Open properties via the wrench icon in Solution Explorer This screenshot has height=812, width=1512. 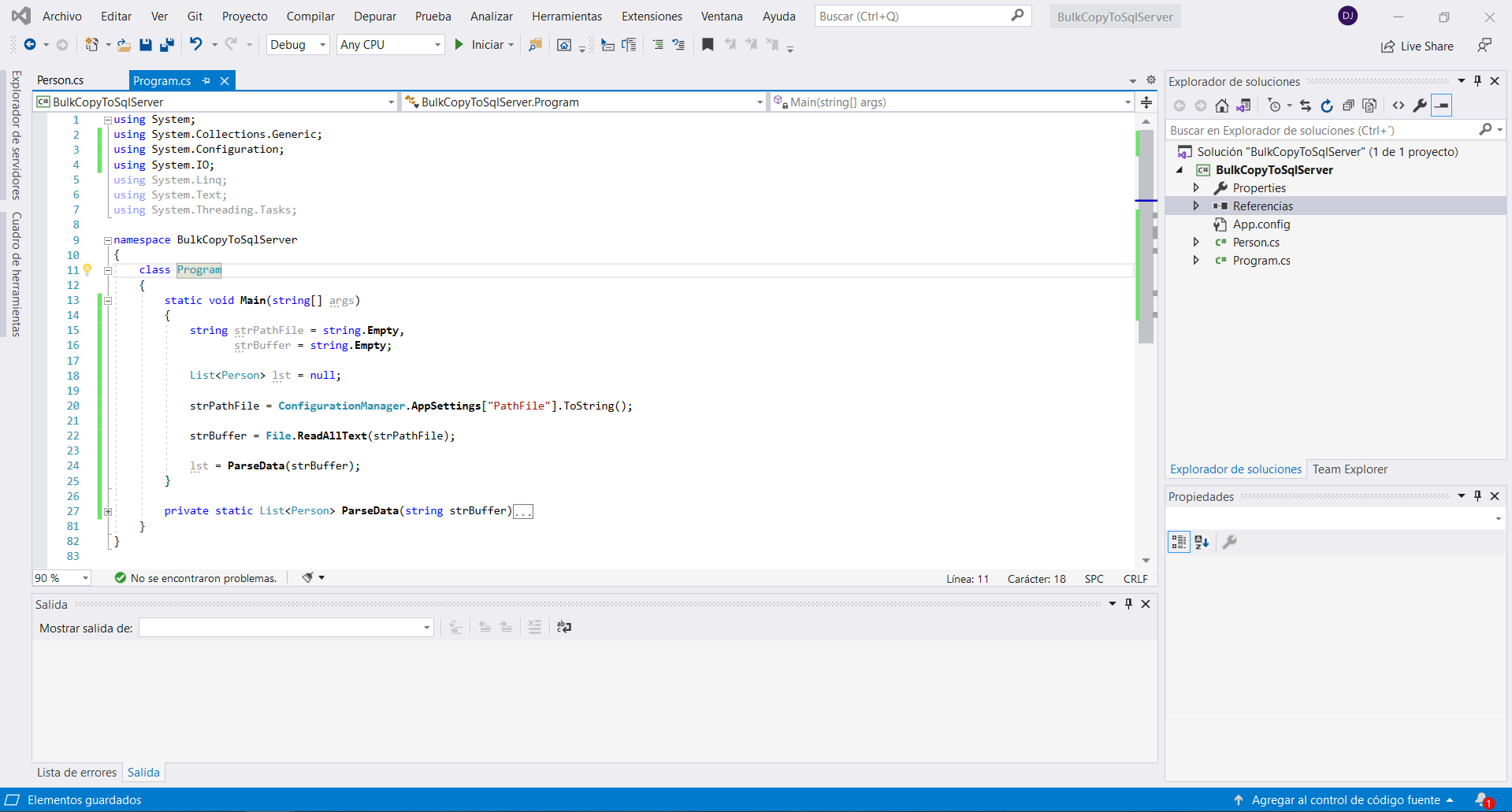[x=1420, y=106]
